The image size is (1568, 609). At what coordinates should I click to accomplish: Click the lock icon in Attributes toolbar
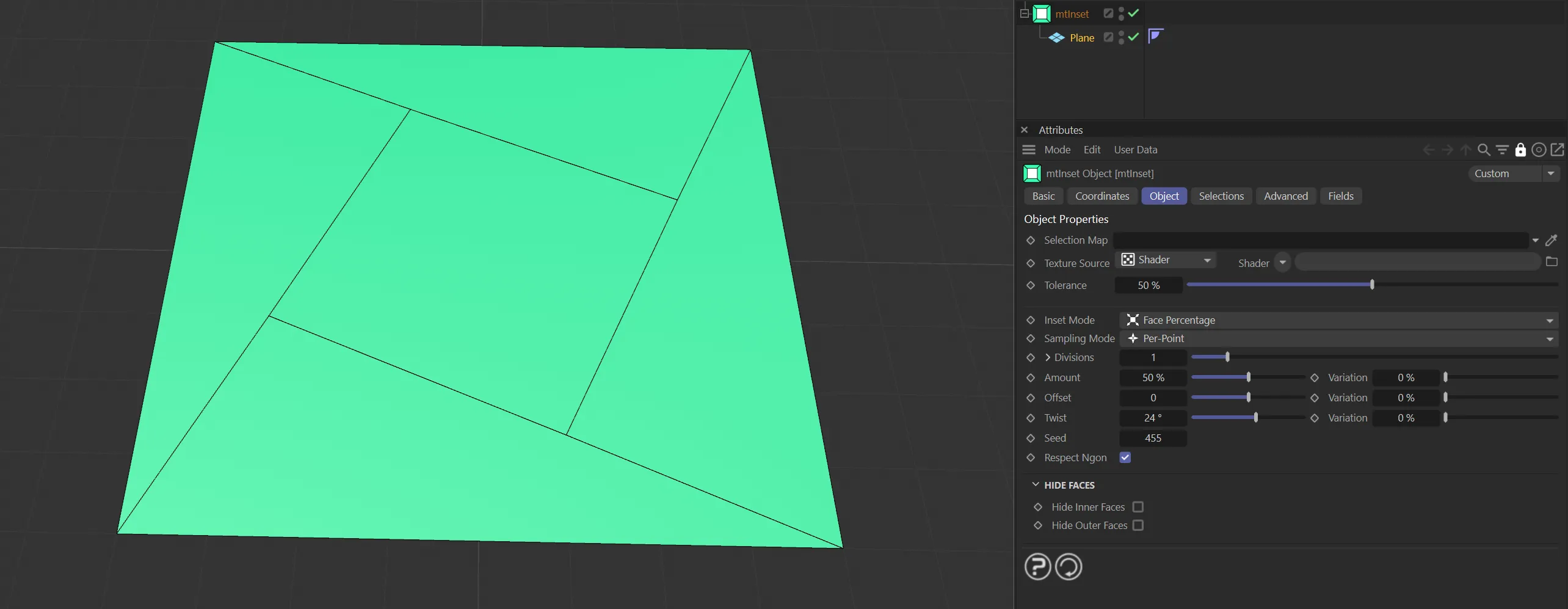1520,150
